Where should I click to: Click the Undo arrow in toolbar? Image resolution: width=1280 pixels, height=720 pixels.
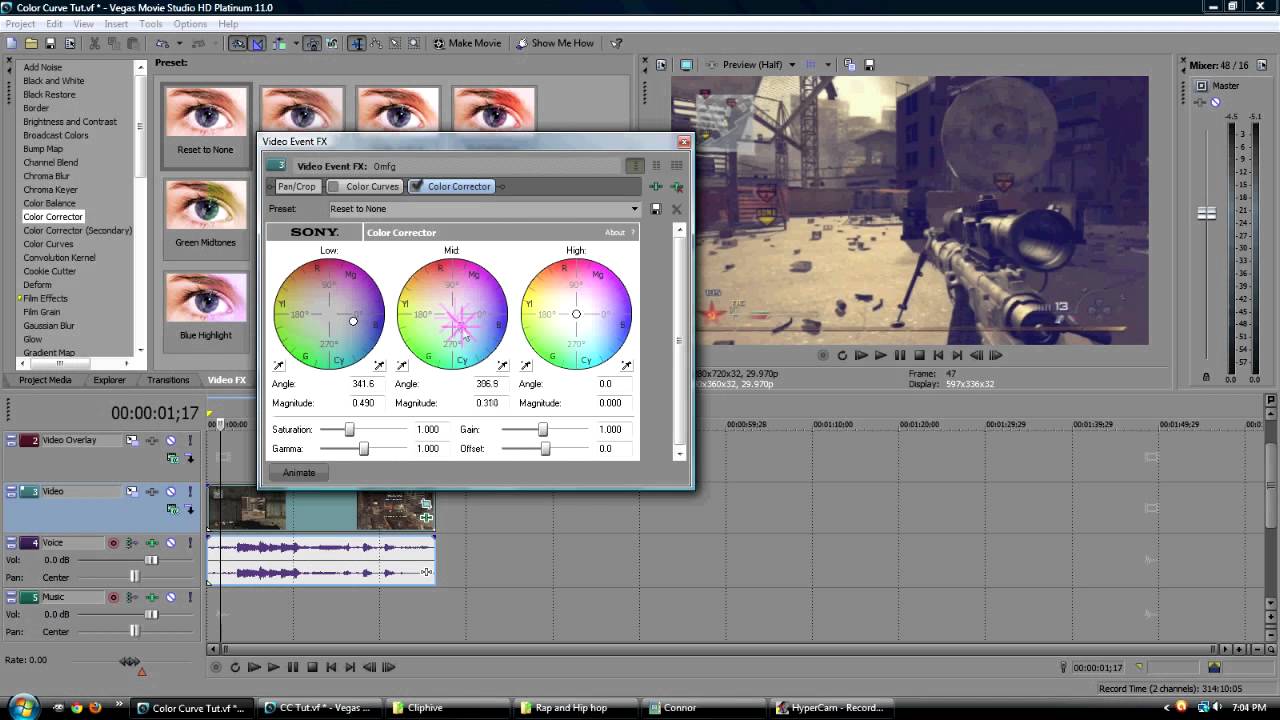[164, 43]
